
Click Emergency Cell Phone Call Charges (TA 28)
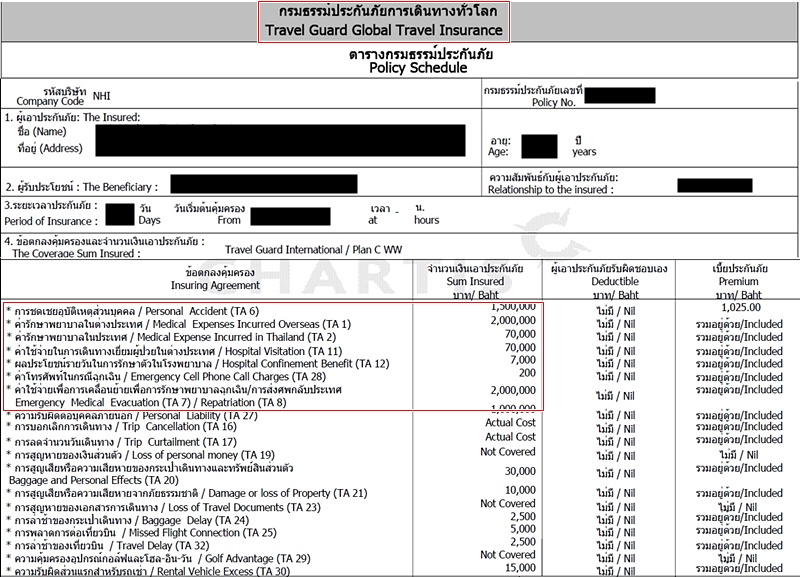[x=166, y=377]
